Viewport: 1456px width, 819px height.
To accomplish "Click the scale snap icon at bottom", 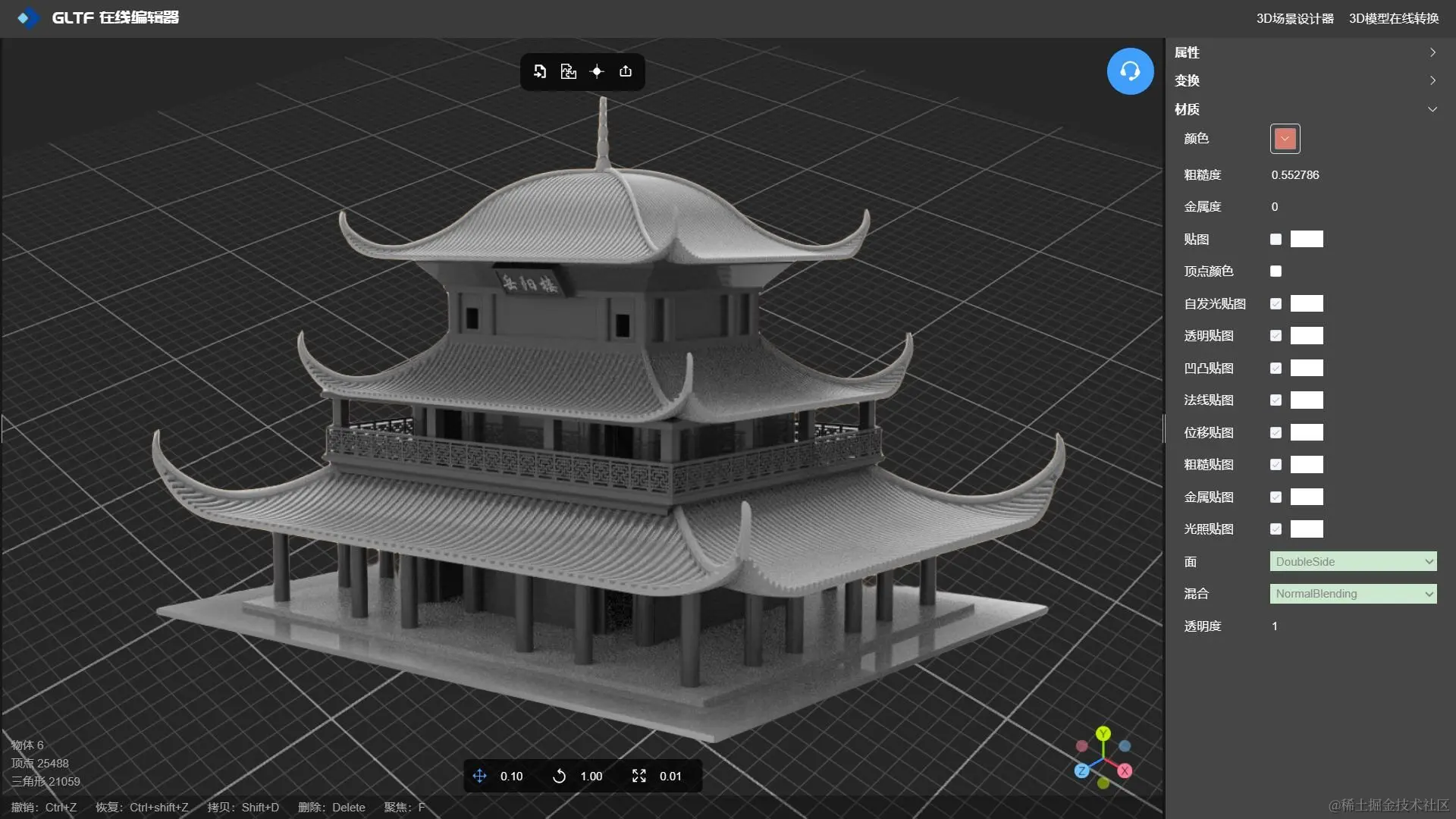I will tap(639, 776).
